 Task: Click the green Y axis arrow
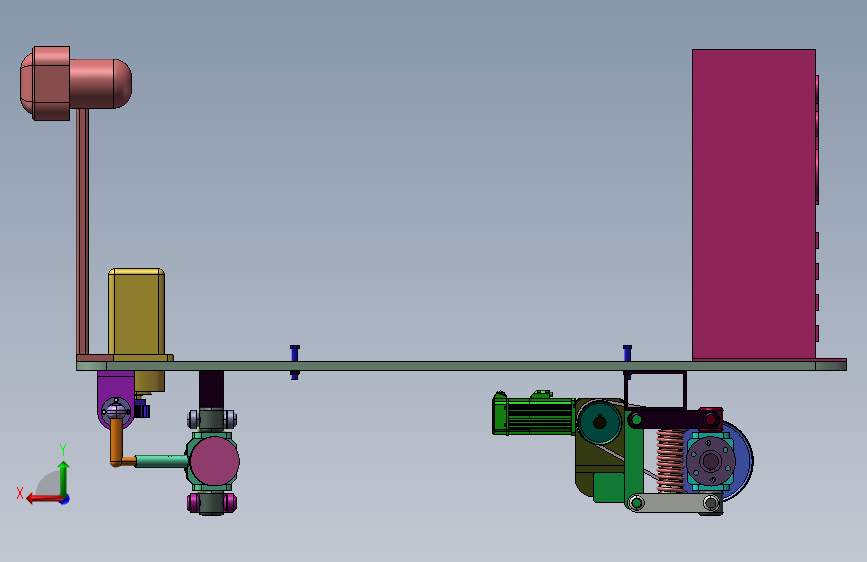click(x=64, y=478)
